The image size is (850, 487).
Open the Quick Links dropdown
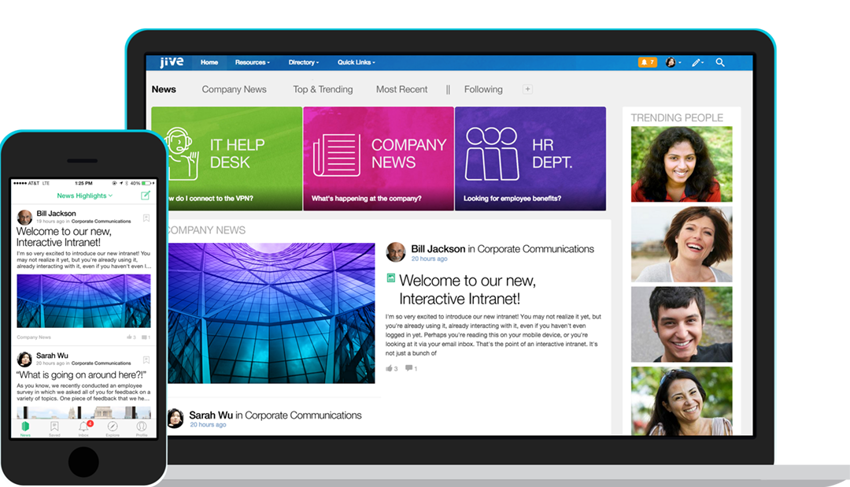pos(359,62)
